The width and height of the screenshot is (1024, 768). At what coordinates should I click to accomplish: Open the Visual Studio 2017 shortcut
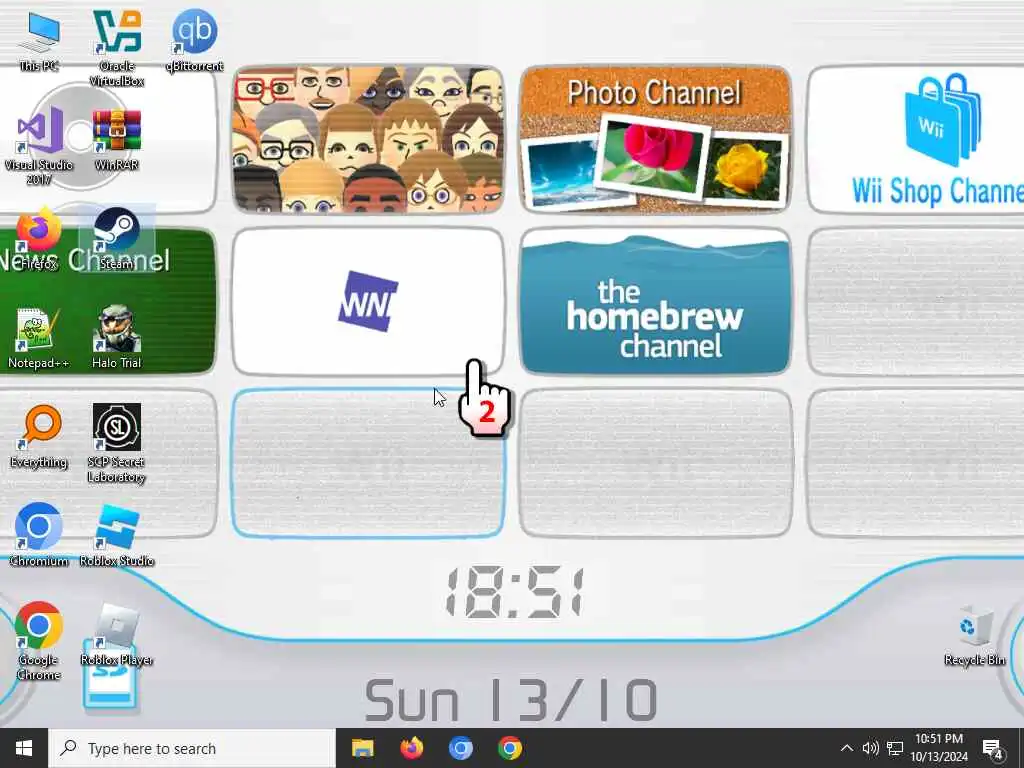[x=39, y=146]
